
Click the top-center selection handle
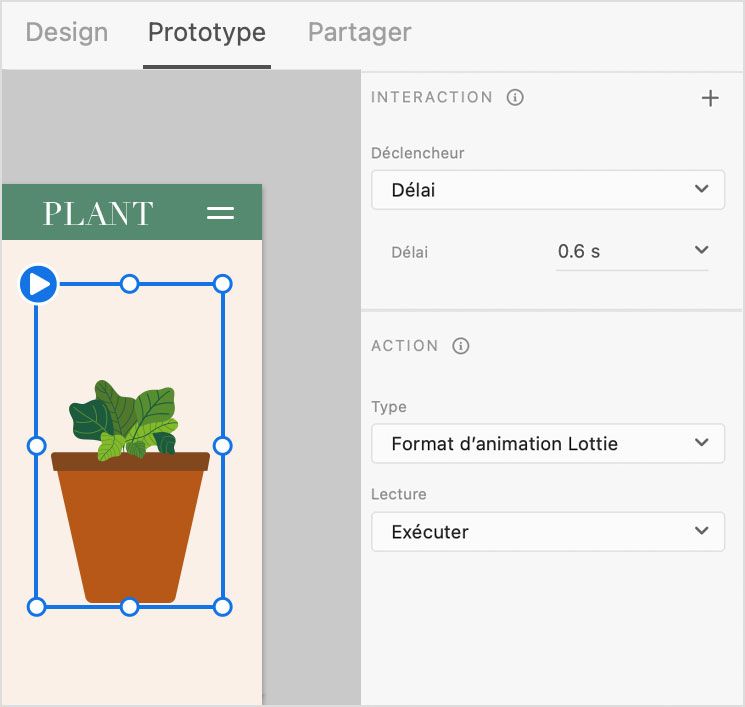pos(129,284)
